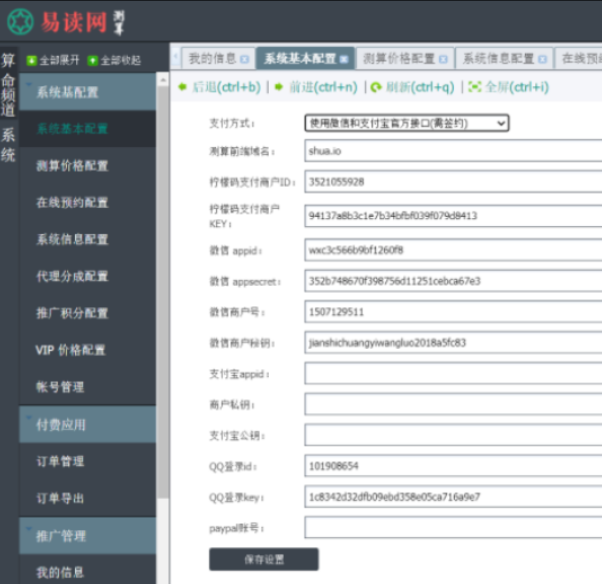Click the 易读网 logo icon

coord(20,21)
